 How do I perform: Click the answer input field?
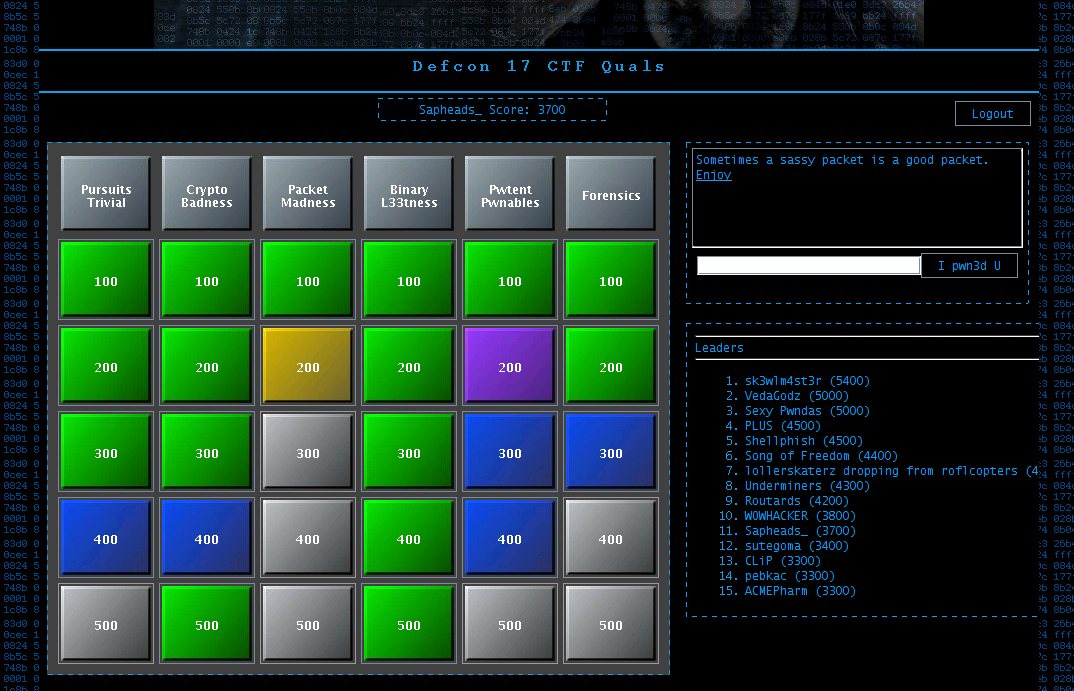point(808,266)
